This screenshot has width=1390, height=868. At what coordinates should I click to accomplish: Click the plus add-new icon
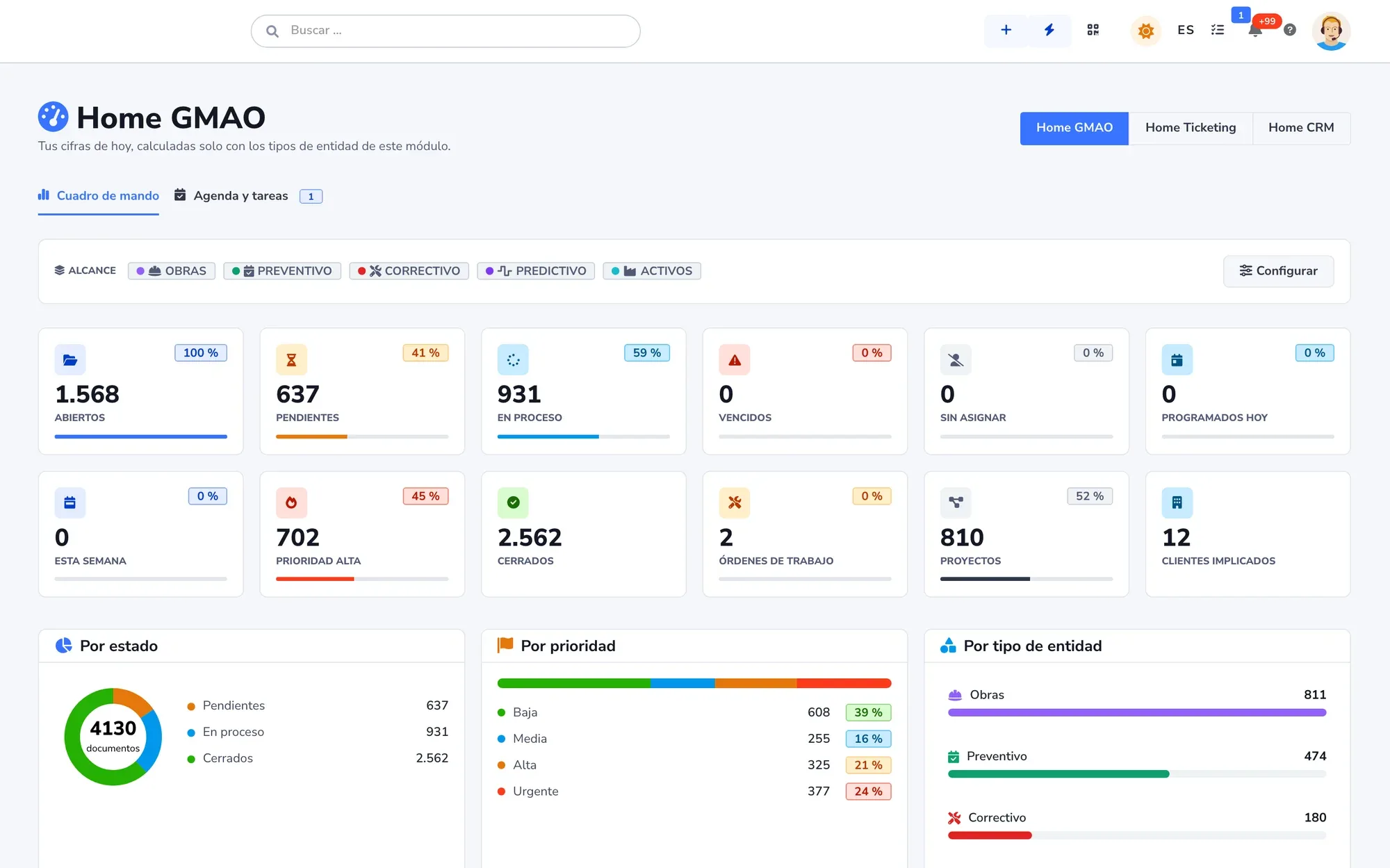click(x=1006, y=31)
